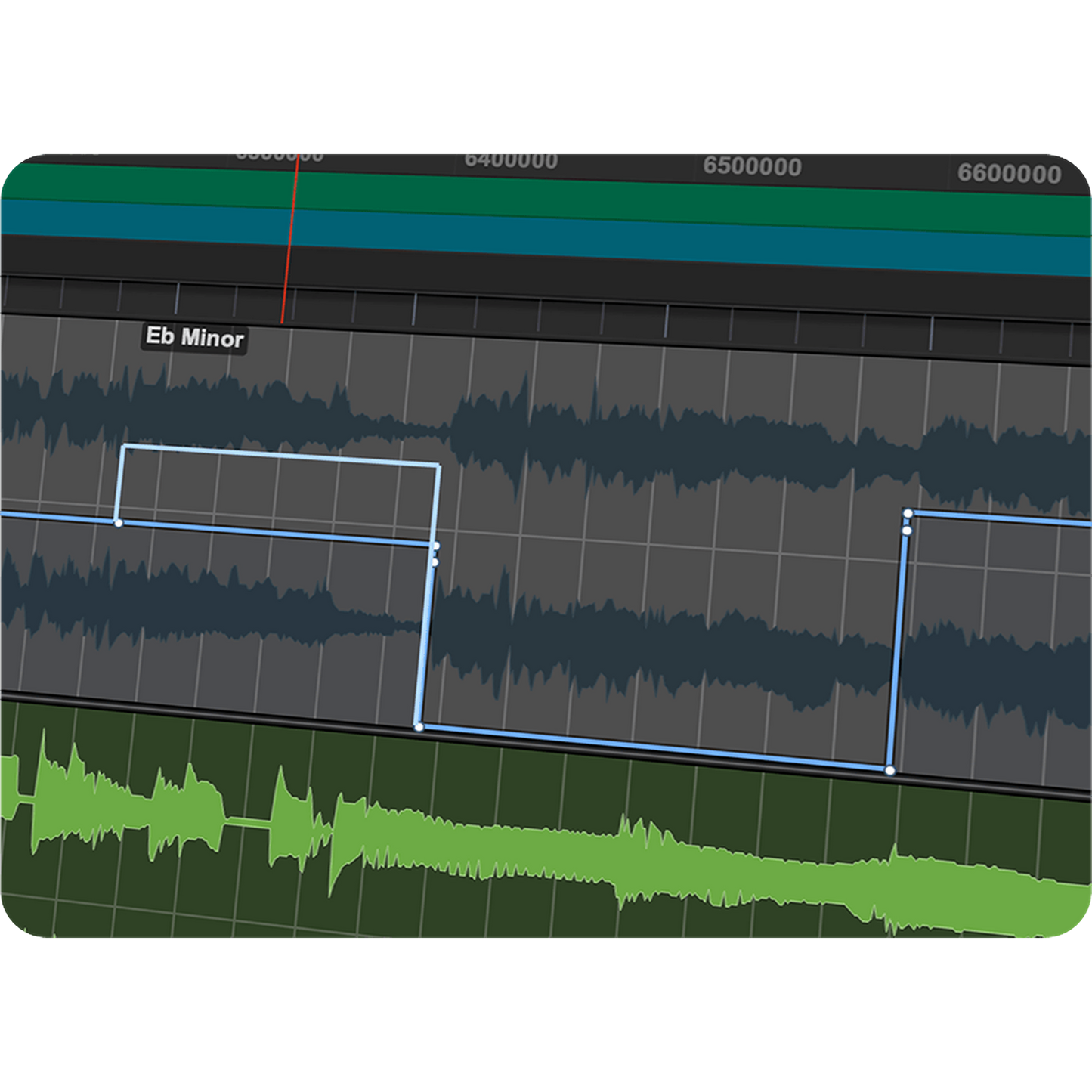Click the 6400000 ruler position label
This screenshot has width=1092, height=1092.
coord(511,160)
